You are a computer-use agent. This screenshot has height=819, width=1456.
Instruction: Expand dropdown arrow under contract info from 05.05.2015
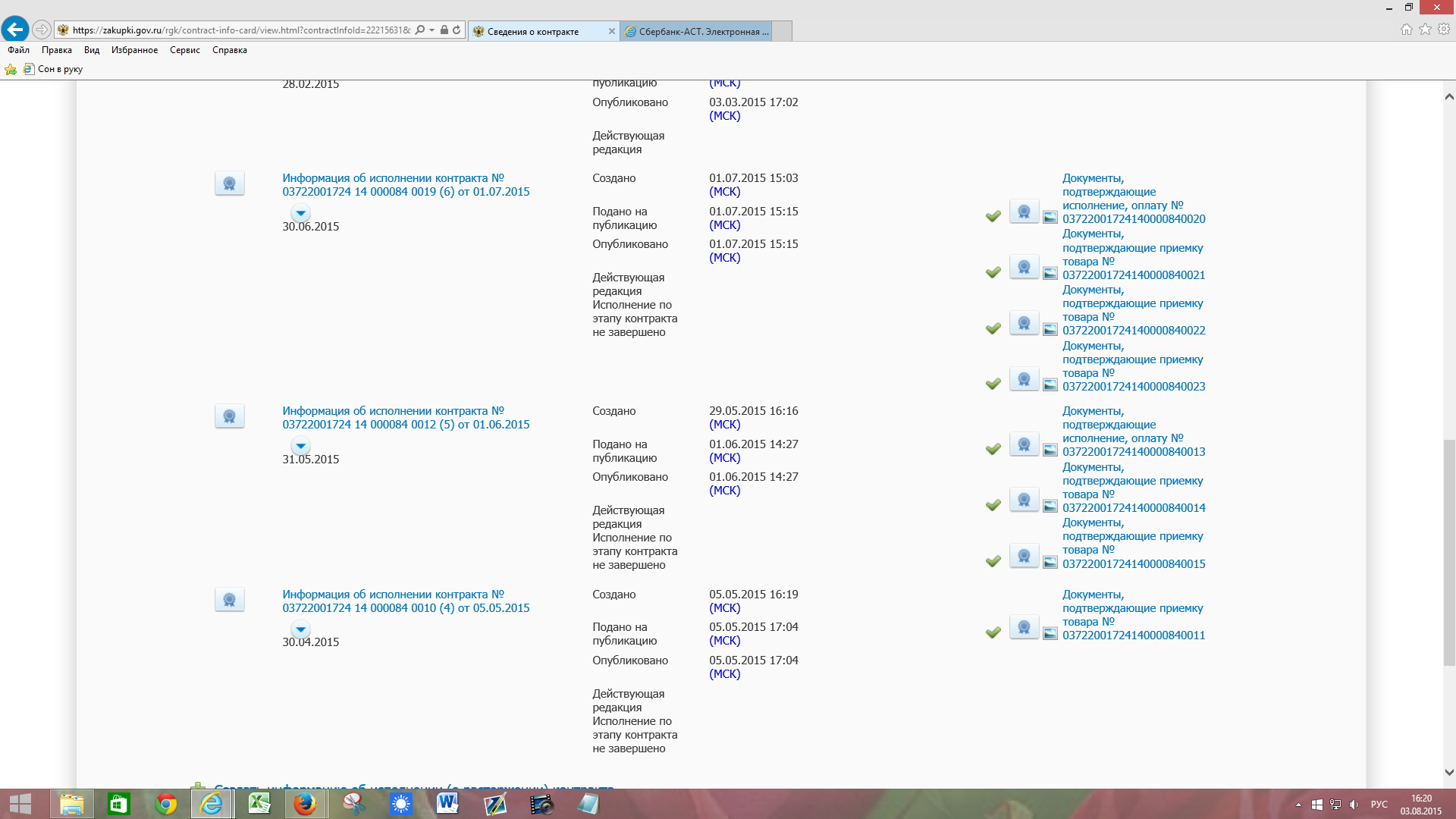[301, 629]
